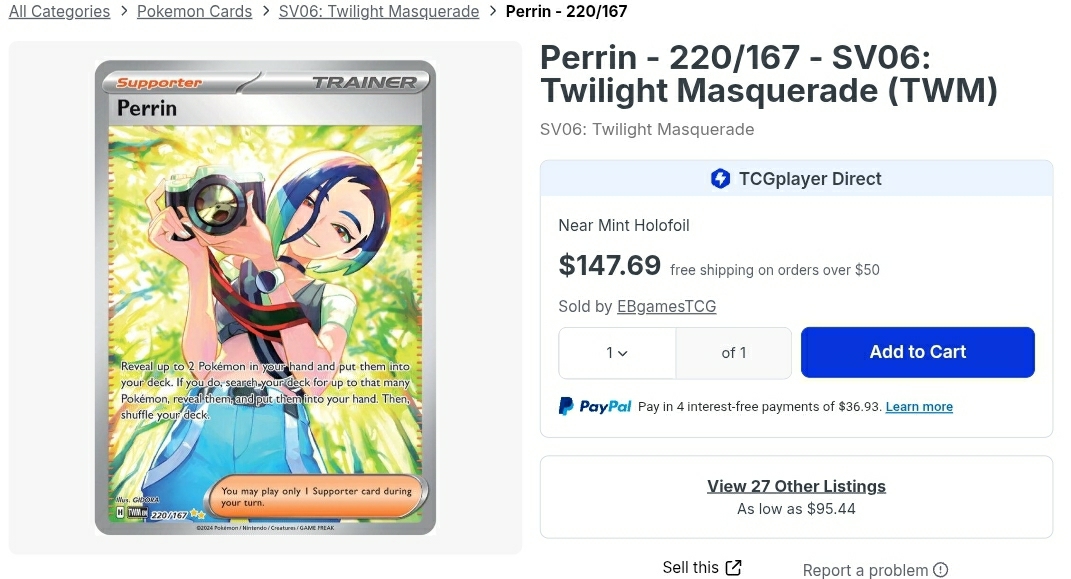The width and height of the screenshot is (1071, 579).
Task: Add the Perrin card to cart
Action: [x=917, y=352]
